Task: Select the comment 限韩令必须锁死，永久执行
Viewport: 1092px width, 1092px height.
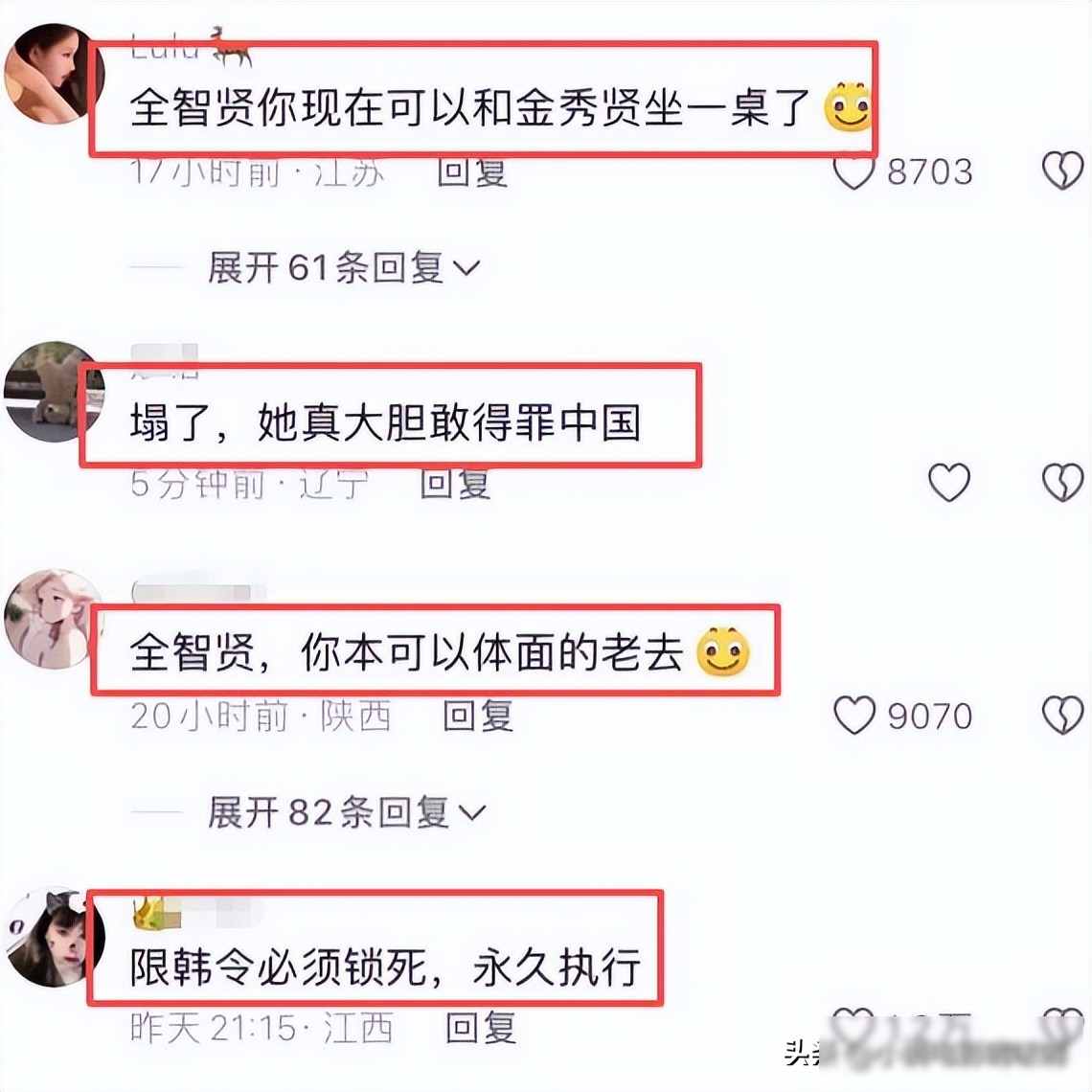Action: pyautogui.click(x=385, y=968)
